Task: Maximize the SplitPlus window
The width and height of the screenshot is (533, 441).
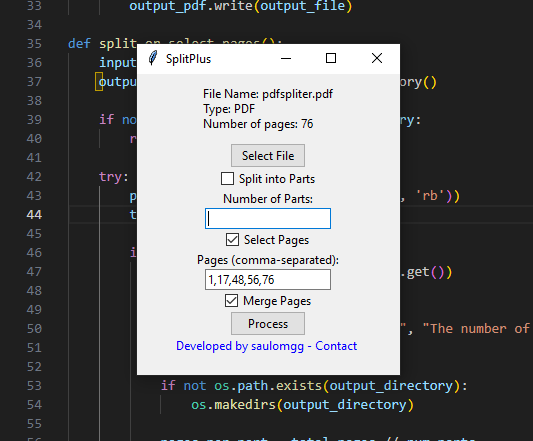Action: tap(331, 58)
